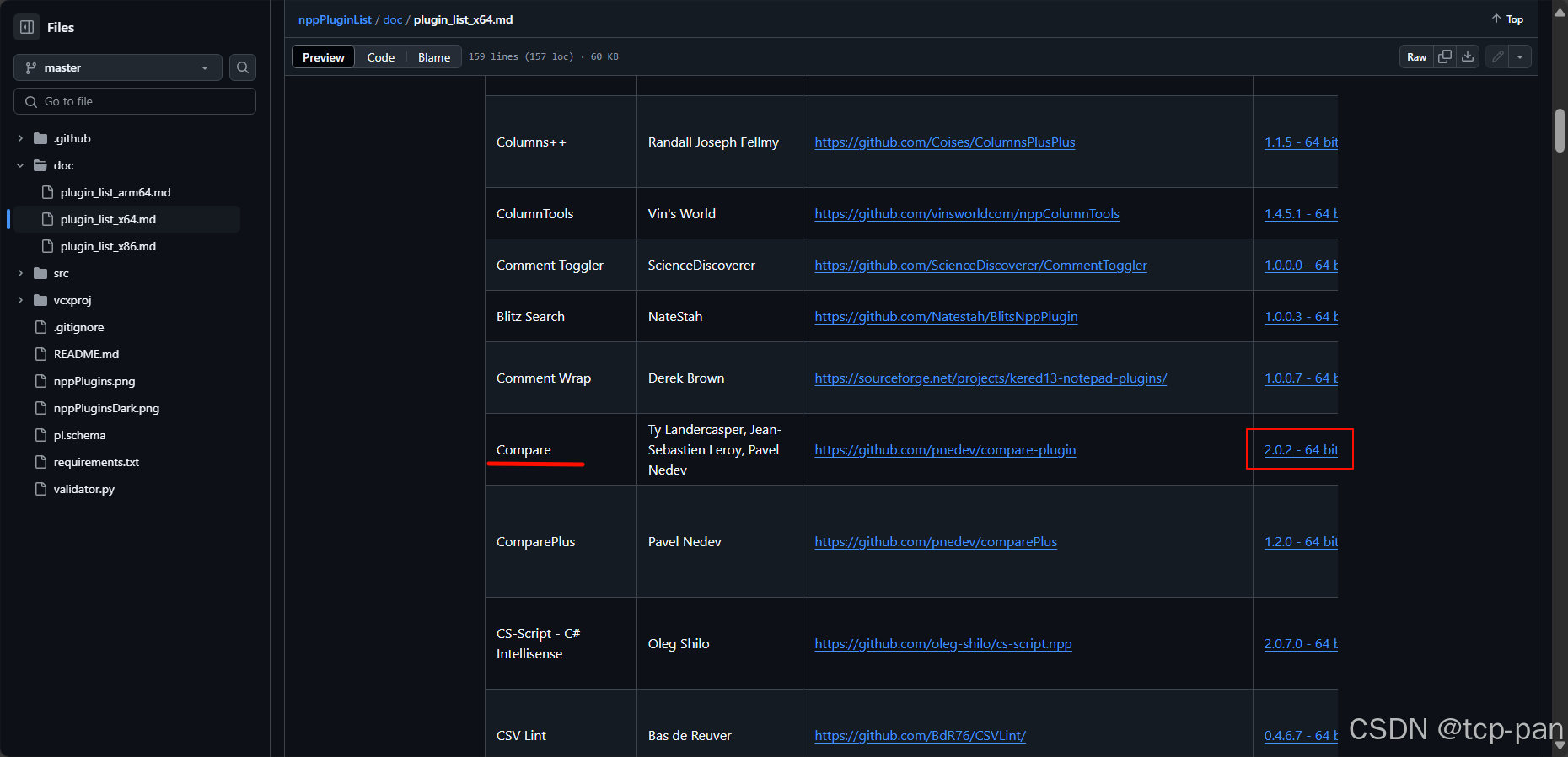Go to nppPluginList breadcrumb link

click(x=335, y=19)
